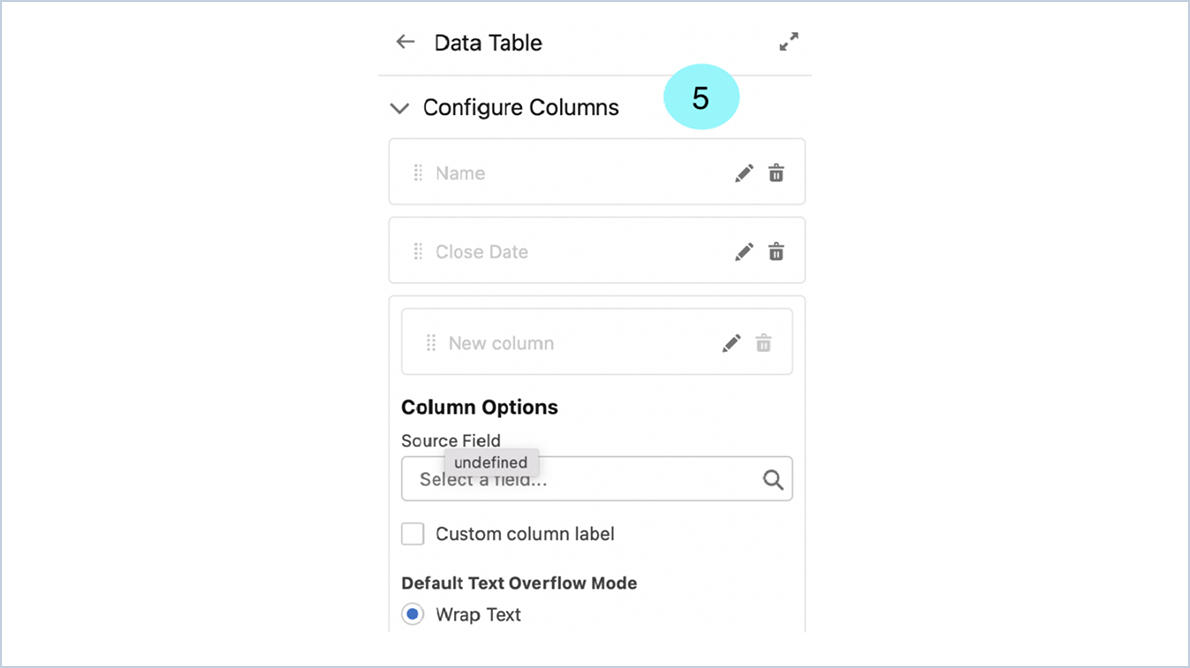Grab the drag handle beside the Name column
1190x668 pixels.
(419, 172)
